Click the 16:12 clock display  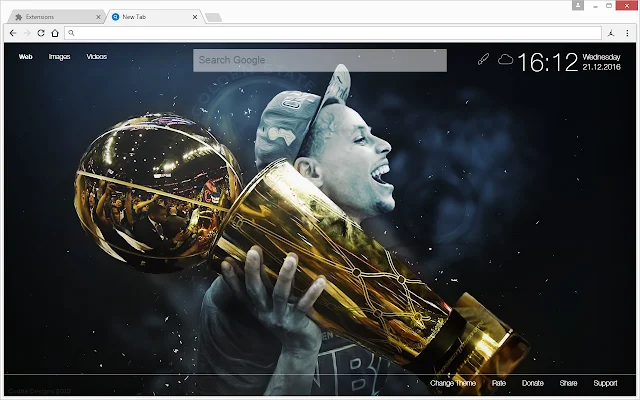pyautogui.click(x=548, y=62)
